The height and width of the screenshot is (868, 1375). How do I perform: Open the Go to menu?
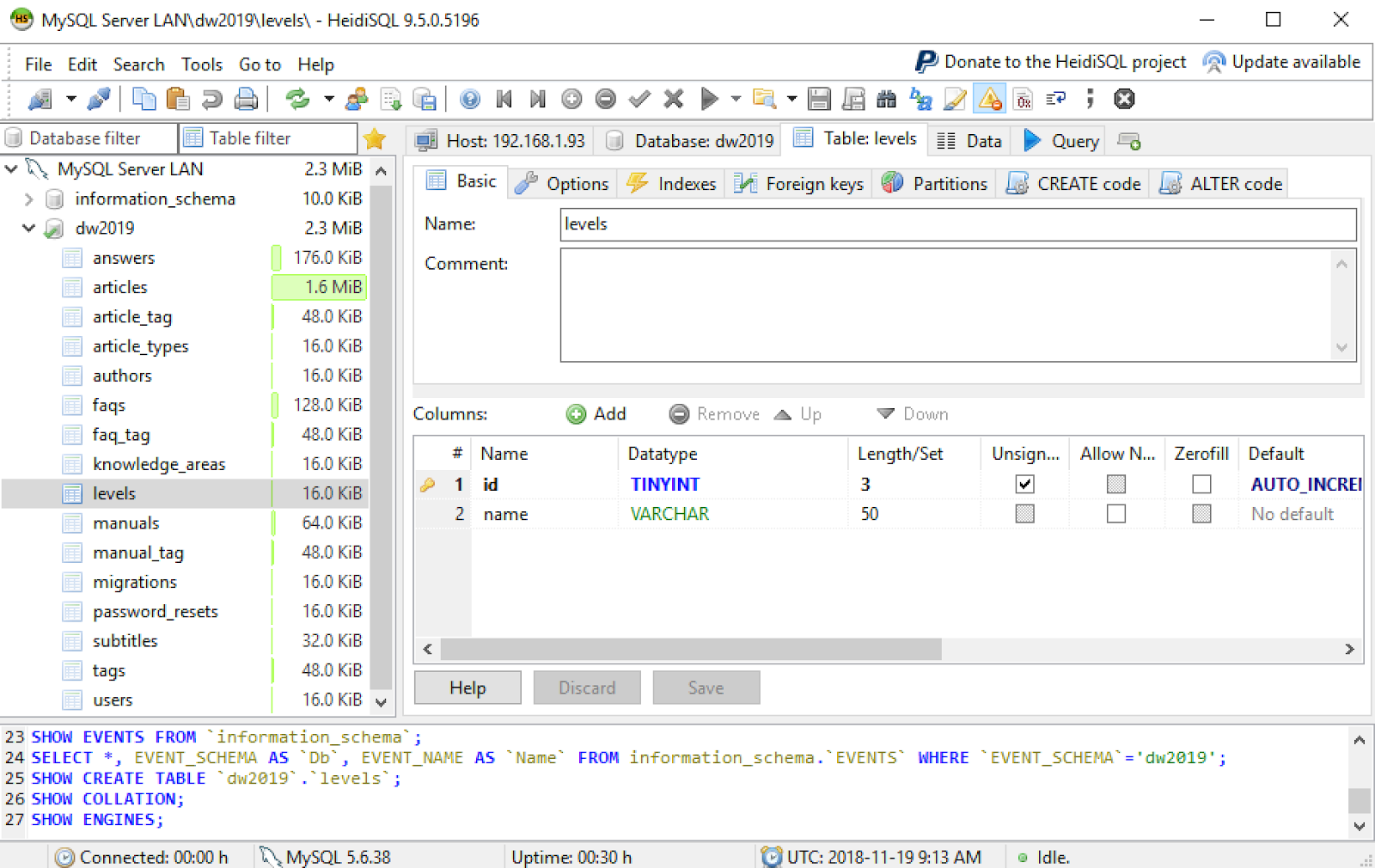point(260,64)
